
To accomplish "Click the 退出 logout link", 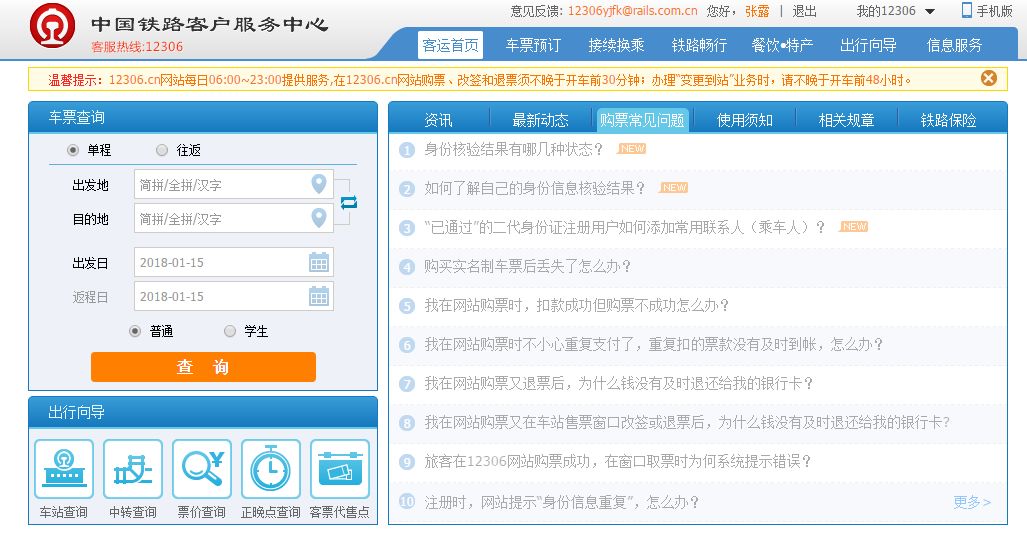I will (x=804, y=11).
